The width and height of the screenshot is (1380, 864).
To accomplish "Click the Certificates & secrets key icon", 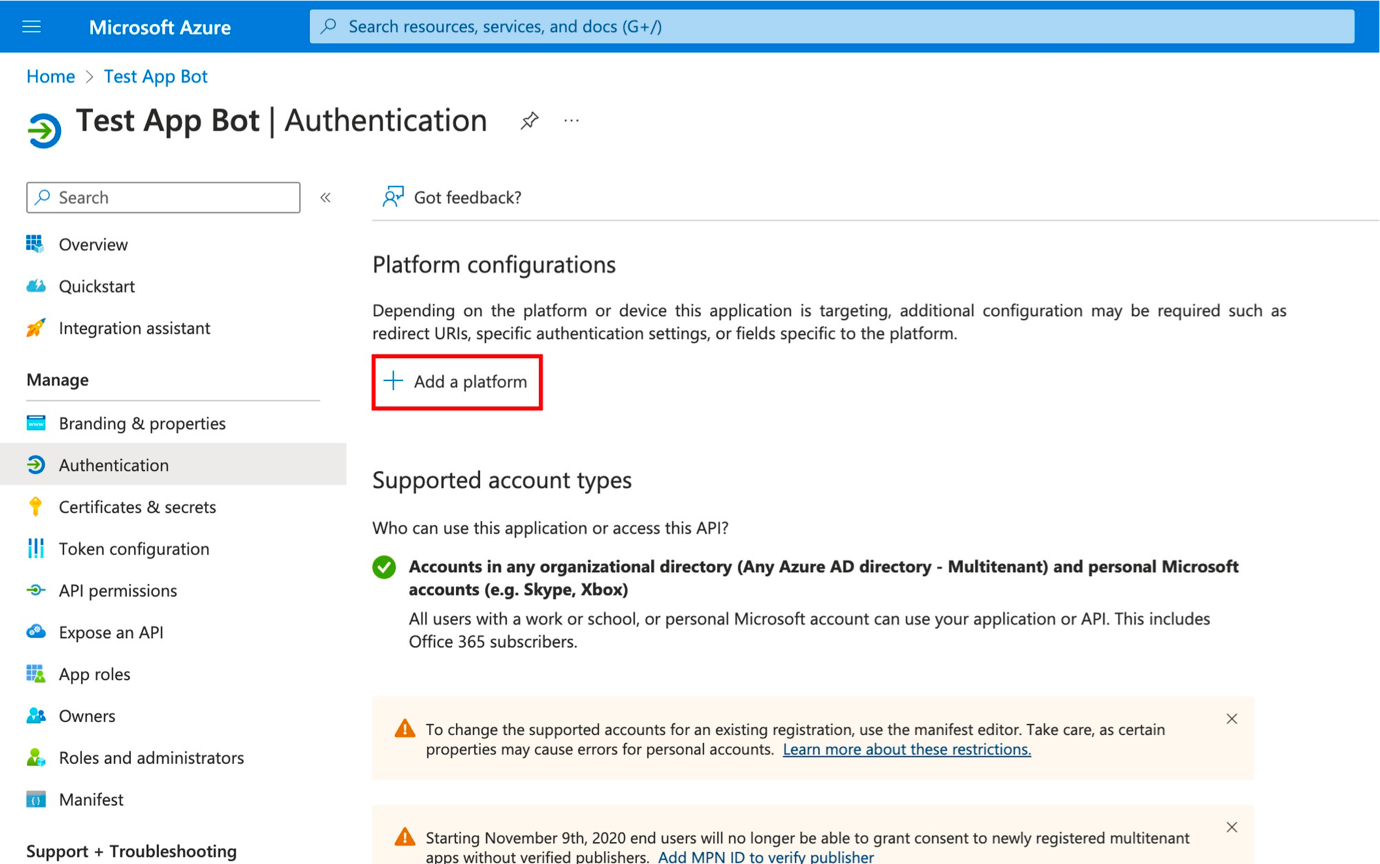I will 36,507.
